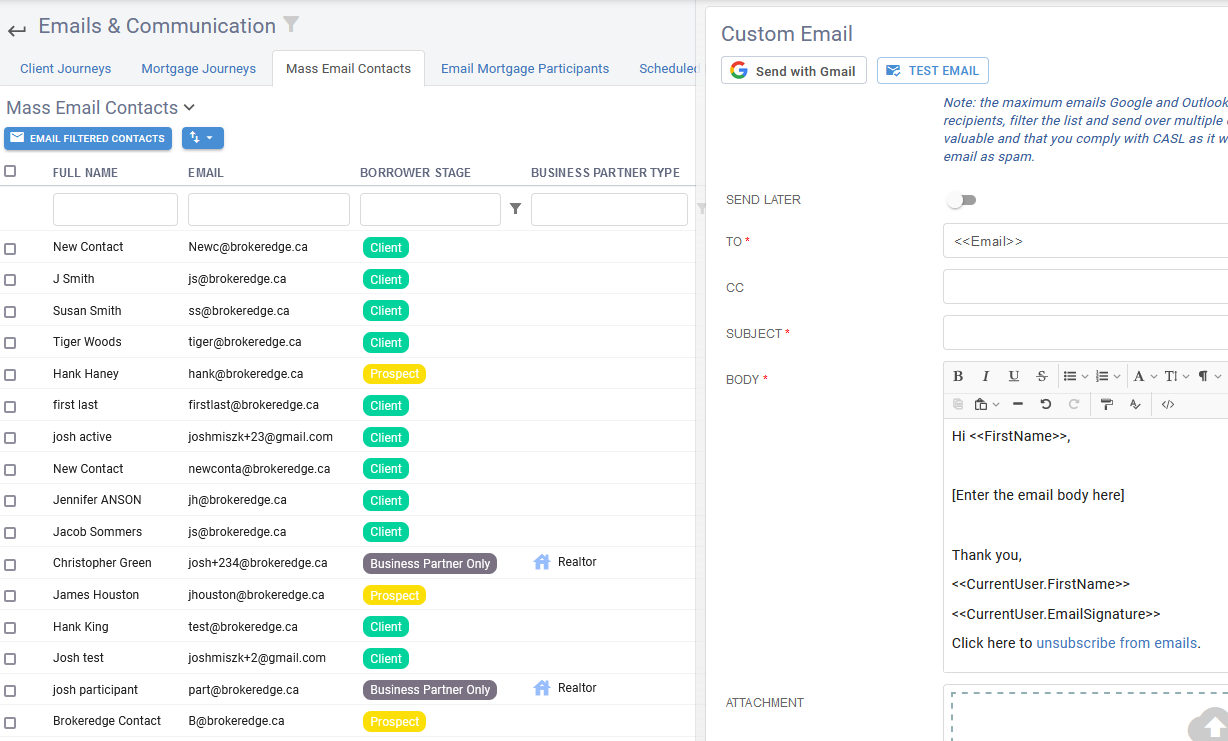Click the back arrow beside Emails & Communication

16,29
